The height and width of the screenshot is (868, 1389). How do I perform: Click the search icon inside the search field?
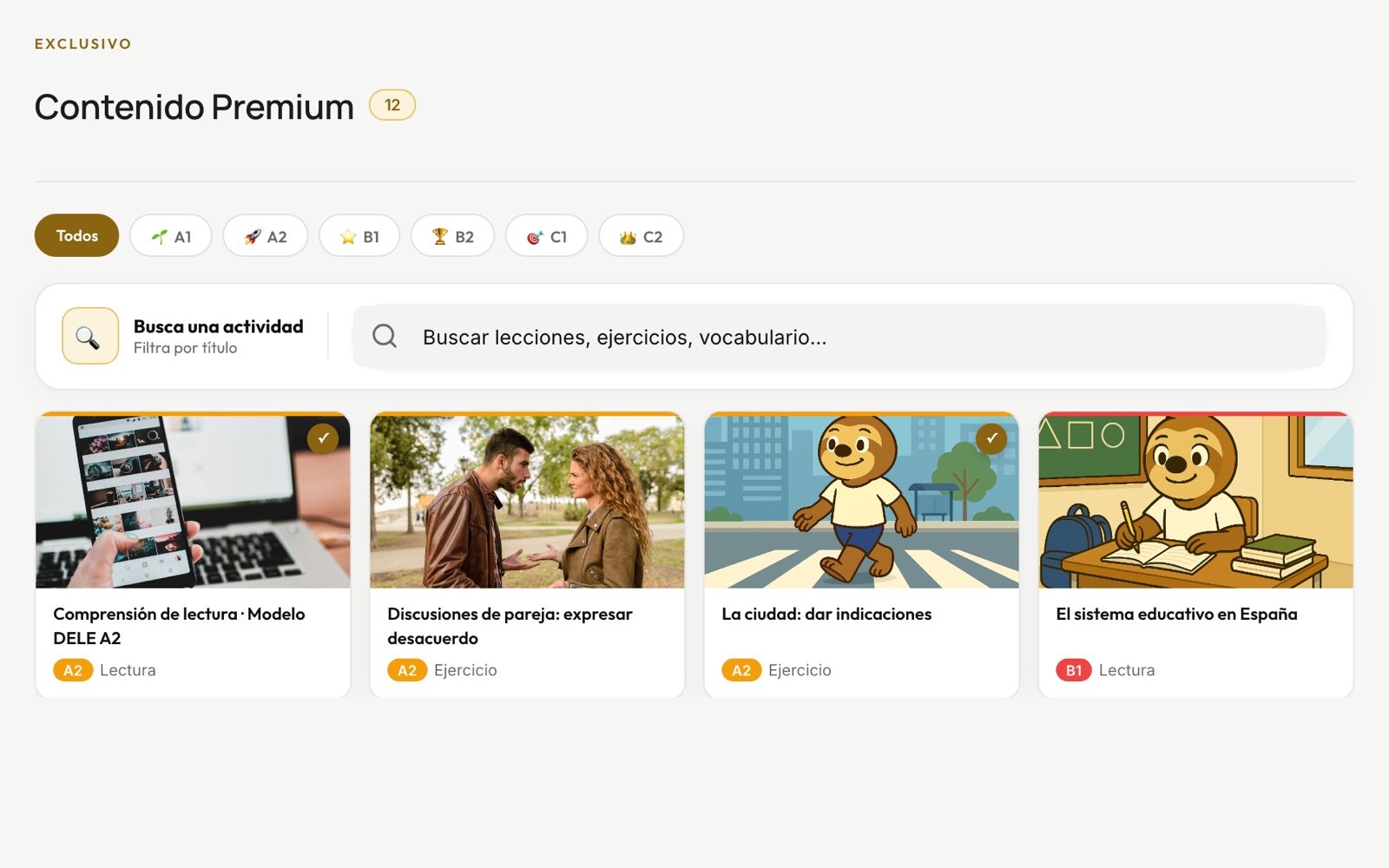[x=385, y=336]
